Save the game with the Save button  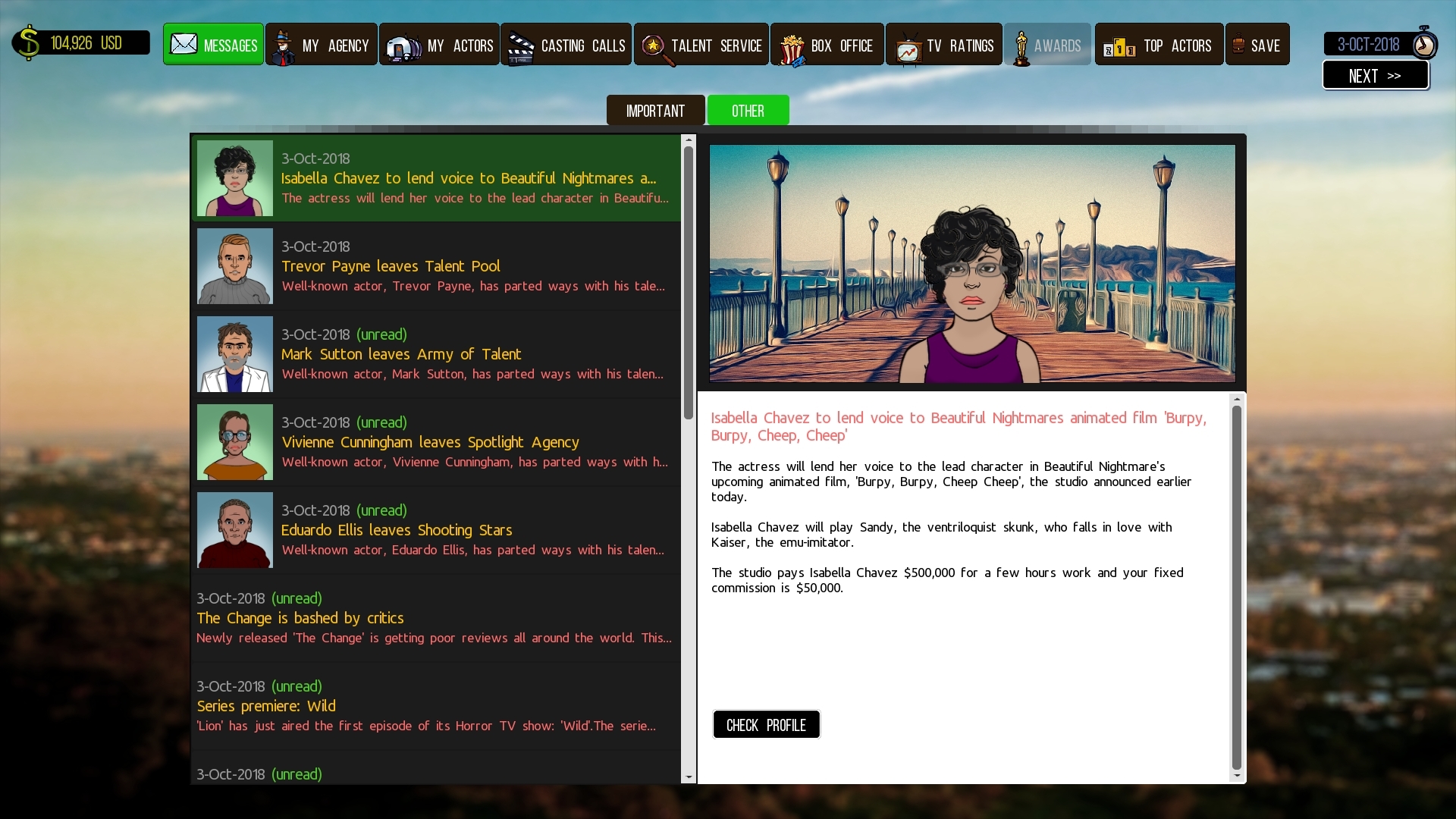(1257, 45)
